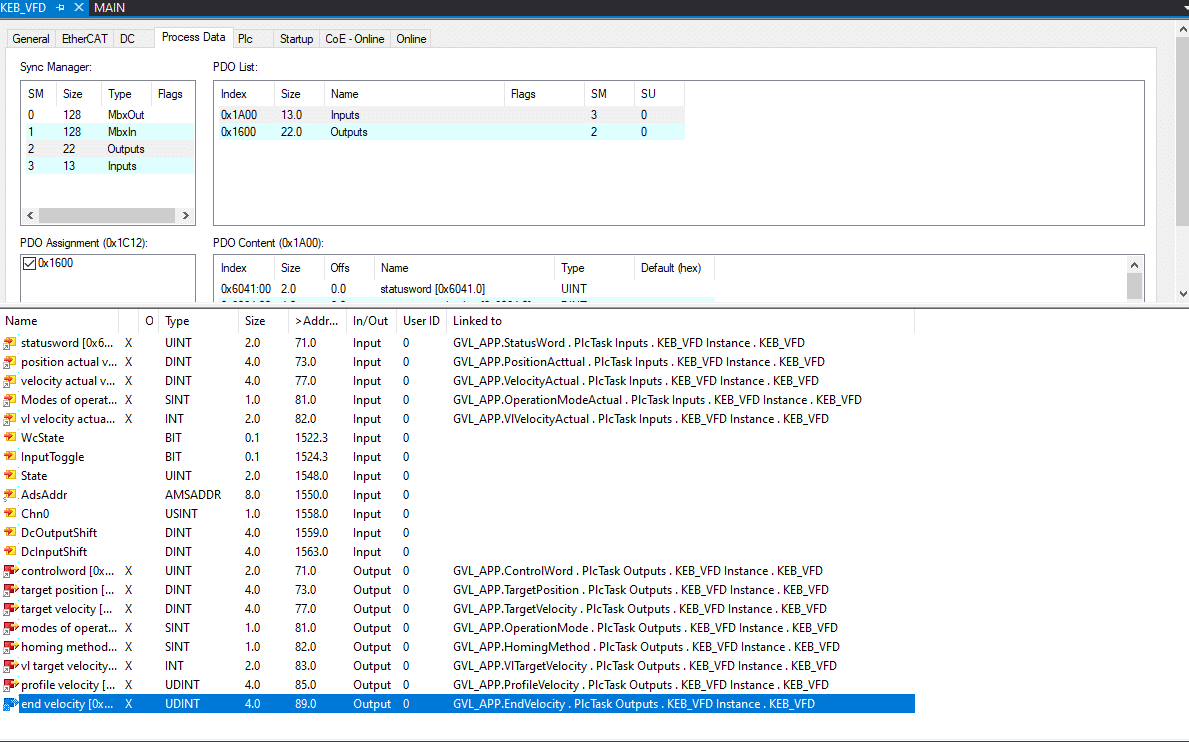
Task: Close the KEB_VFD document tab
Action: coord(79,8)
